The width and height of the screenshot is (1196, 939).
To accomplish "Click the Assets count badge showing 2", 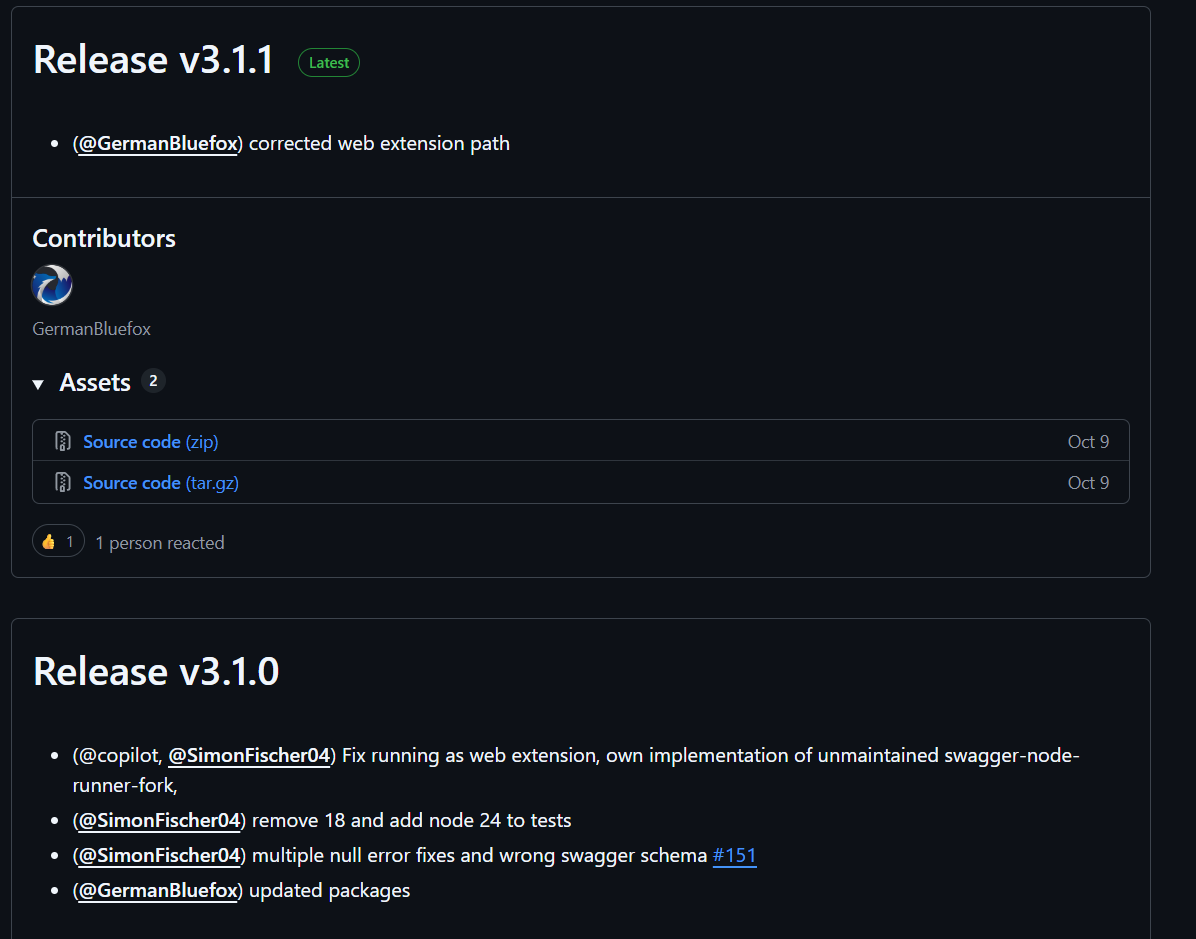I will [x=153, y=381].
